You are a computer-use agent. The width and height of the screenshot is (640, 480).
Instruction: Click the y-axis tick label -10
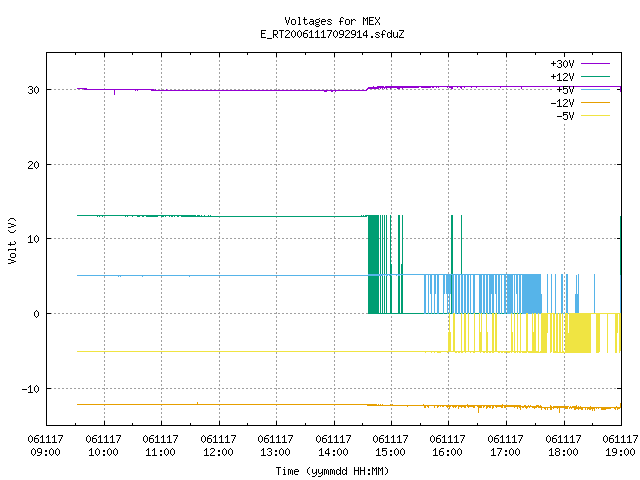(31, 389)
